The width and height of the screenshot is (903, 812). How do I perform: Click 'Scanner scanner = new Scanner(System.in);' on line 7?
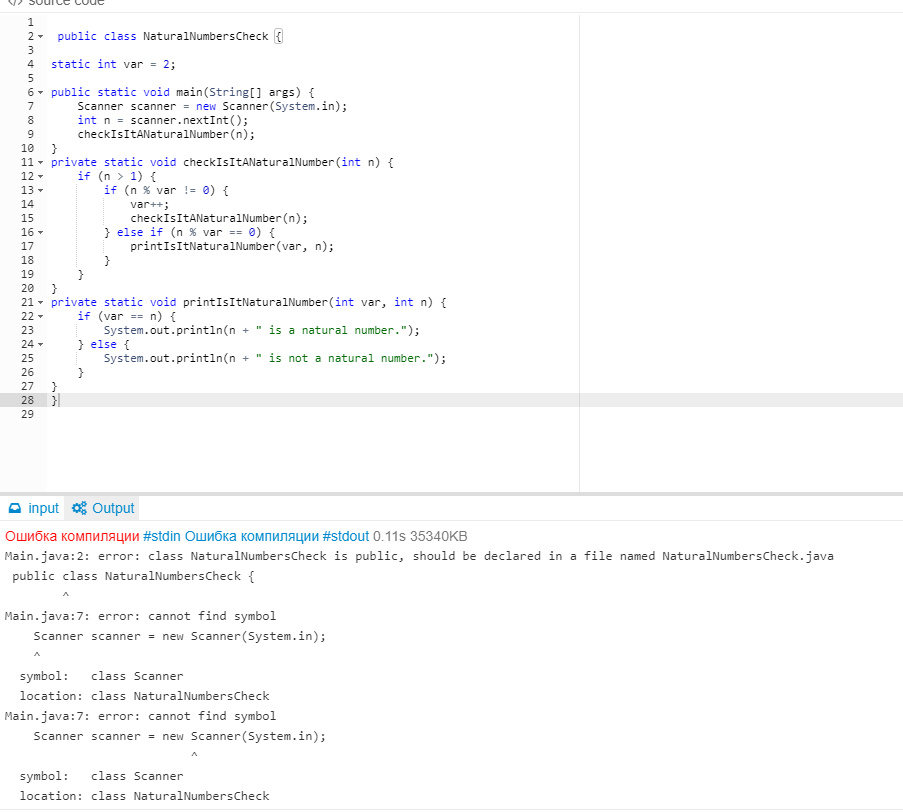coord(213,107)
